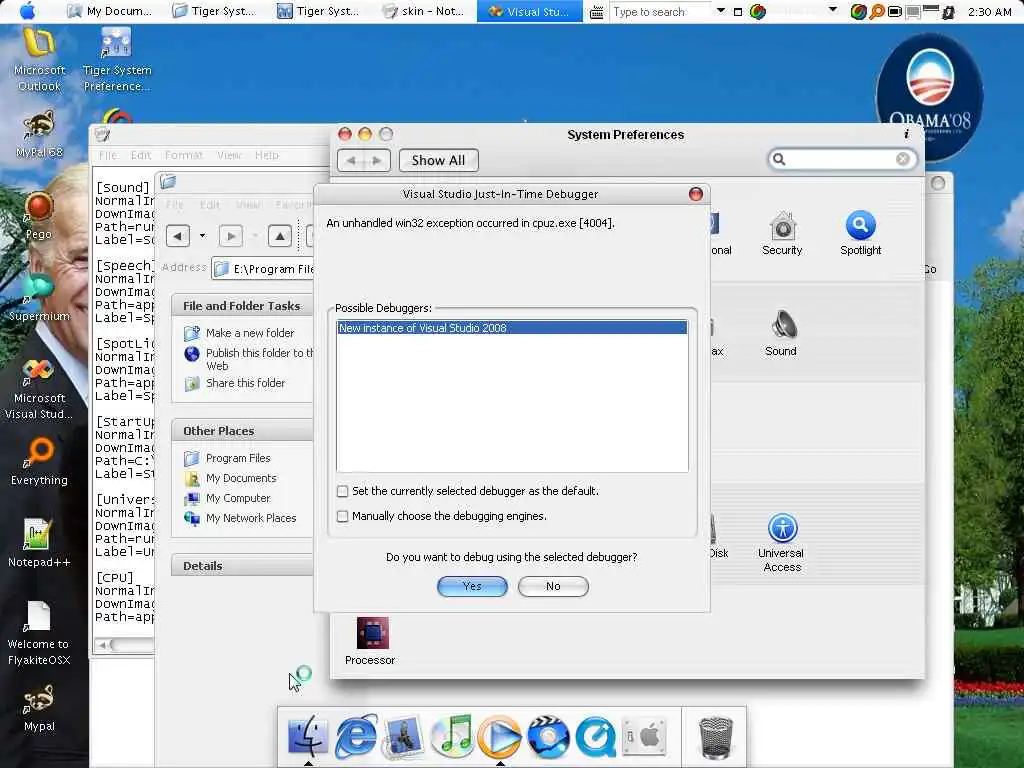Click Forward button in Explorer window
The width and height of the screenshot is (1024, 768).
coord(230,235)
